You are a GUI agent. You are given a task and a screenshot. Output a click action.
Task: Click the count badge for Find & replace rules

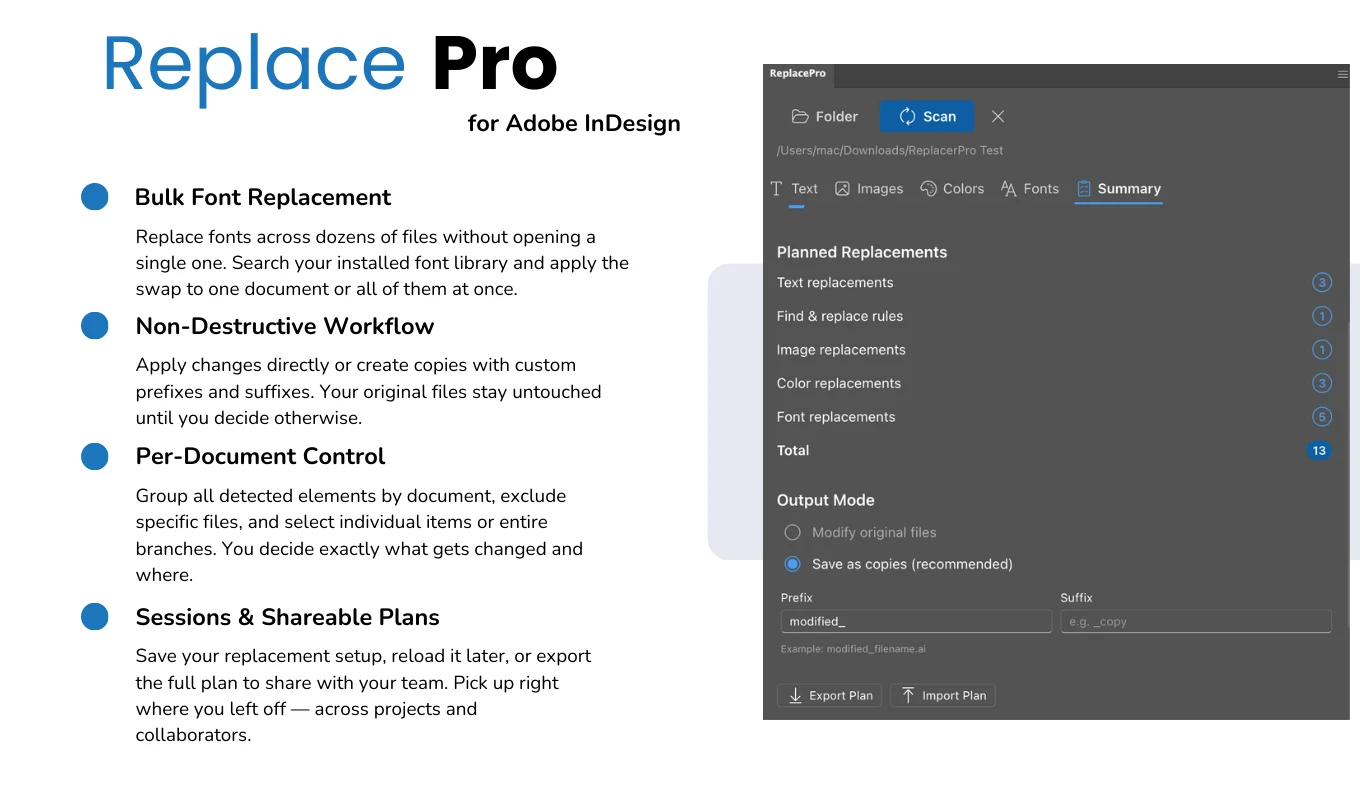(x=1322, y=316)
